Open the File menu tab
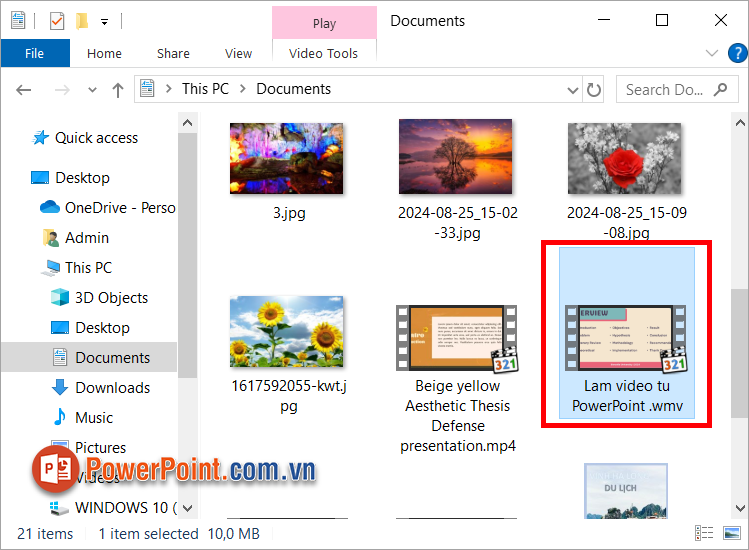 click(x=35, y=53)
